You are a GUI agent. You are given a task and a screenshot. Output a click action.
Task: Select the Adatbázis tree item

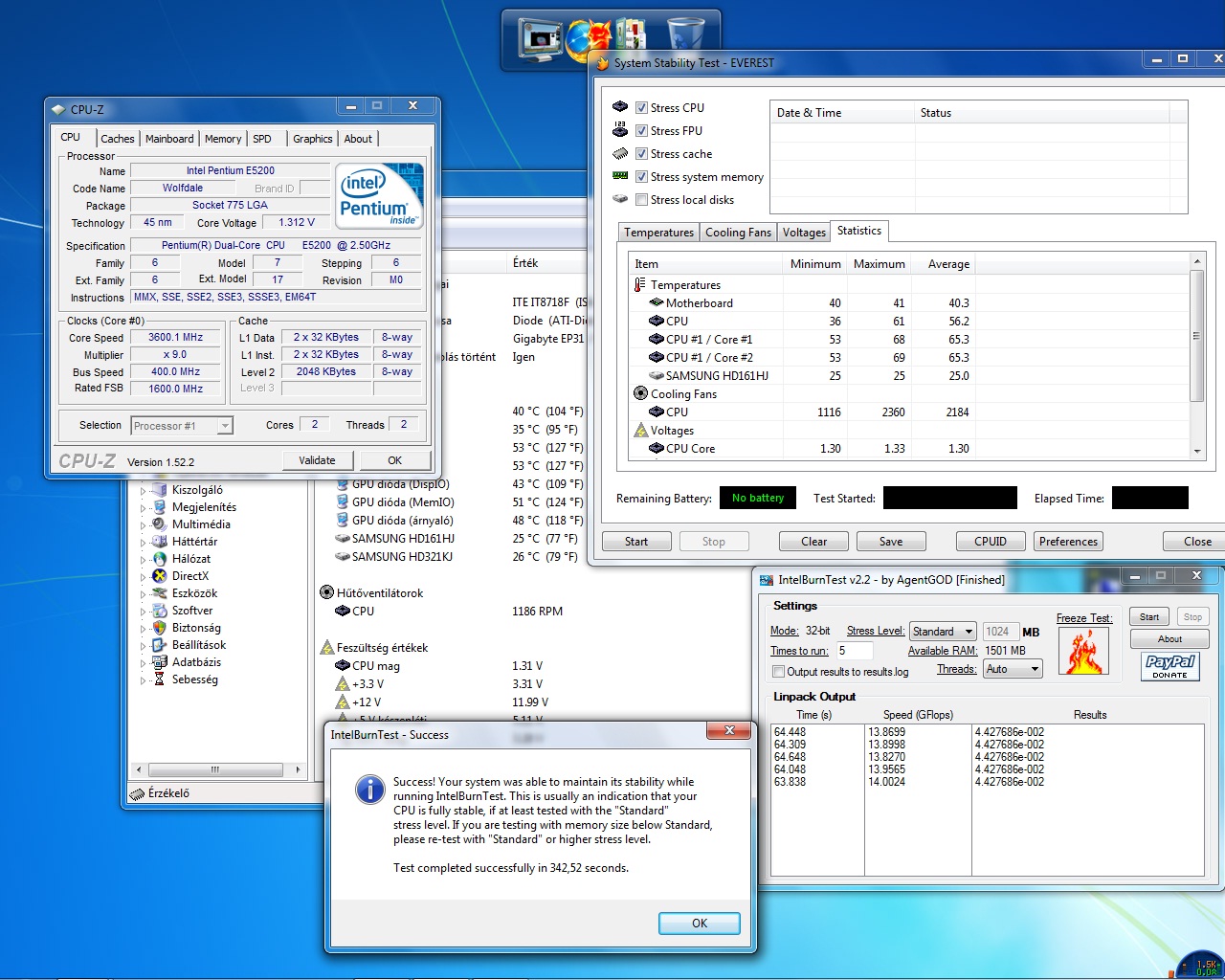(196, 662)
